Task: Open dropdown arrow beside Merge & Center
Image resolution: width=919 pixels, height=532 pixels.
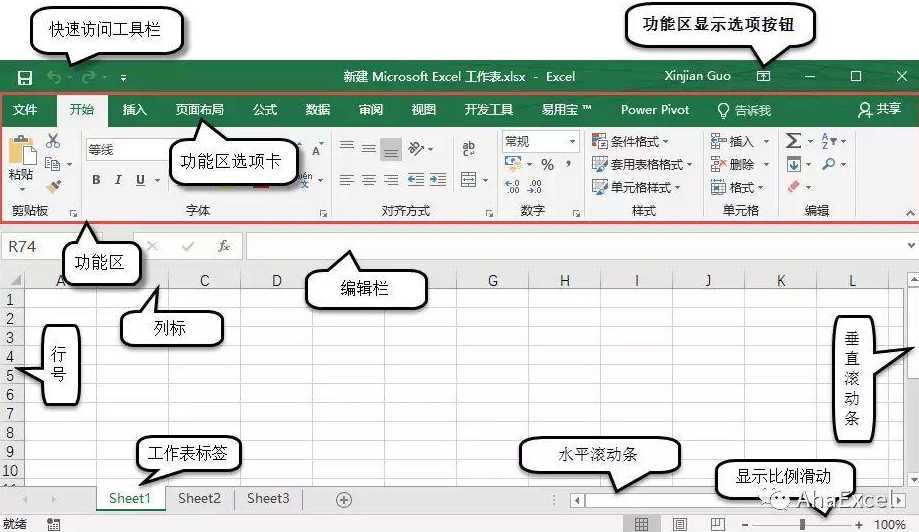Action: [x=485, y=180]
